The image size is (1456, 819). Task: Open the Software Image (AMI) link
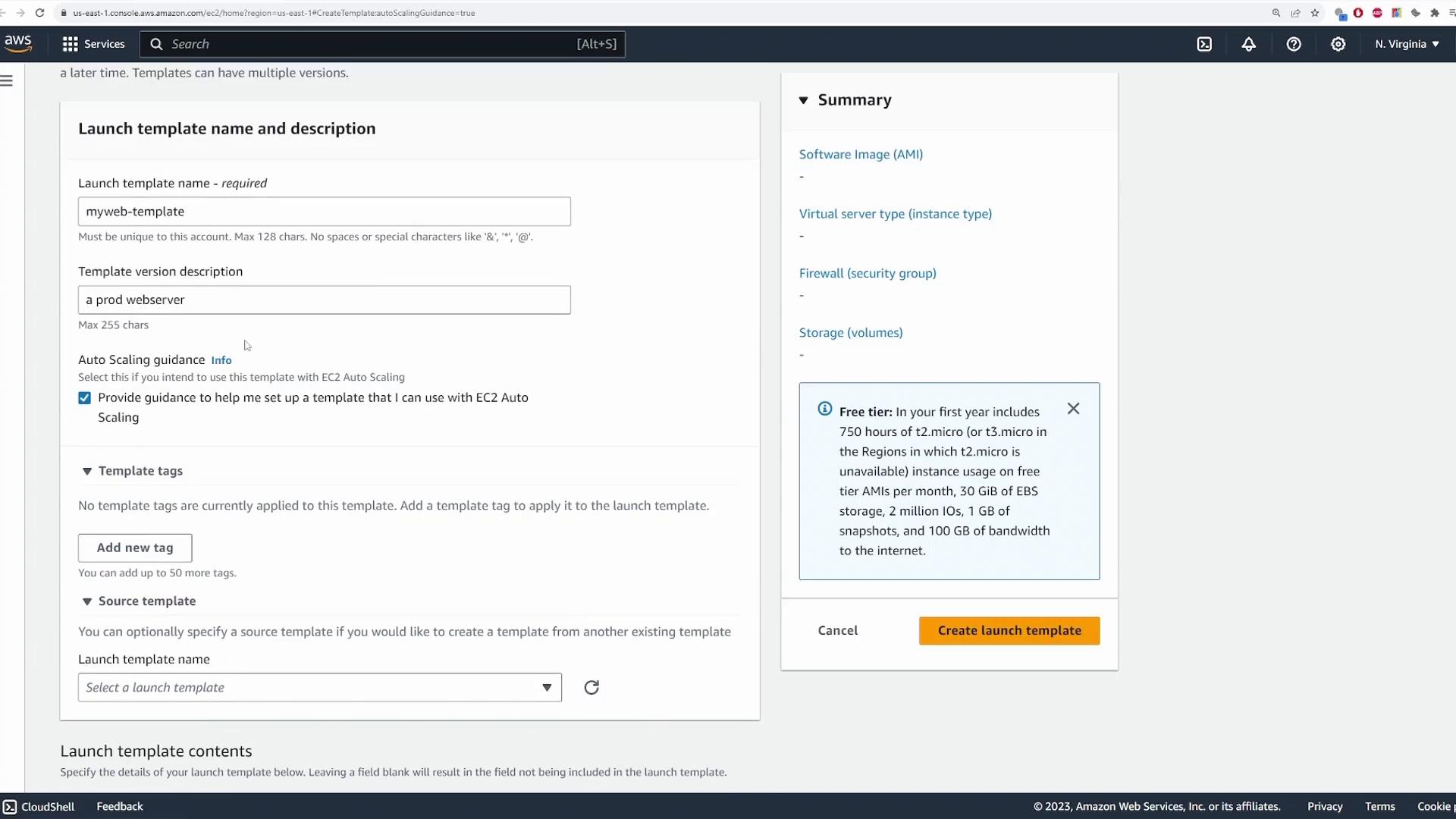point(861,155)
